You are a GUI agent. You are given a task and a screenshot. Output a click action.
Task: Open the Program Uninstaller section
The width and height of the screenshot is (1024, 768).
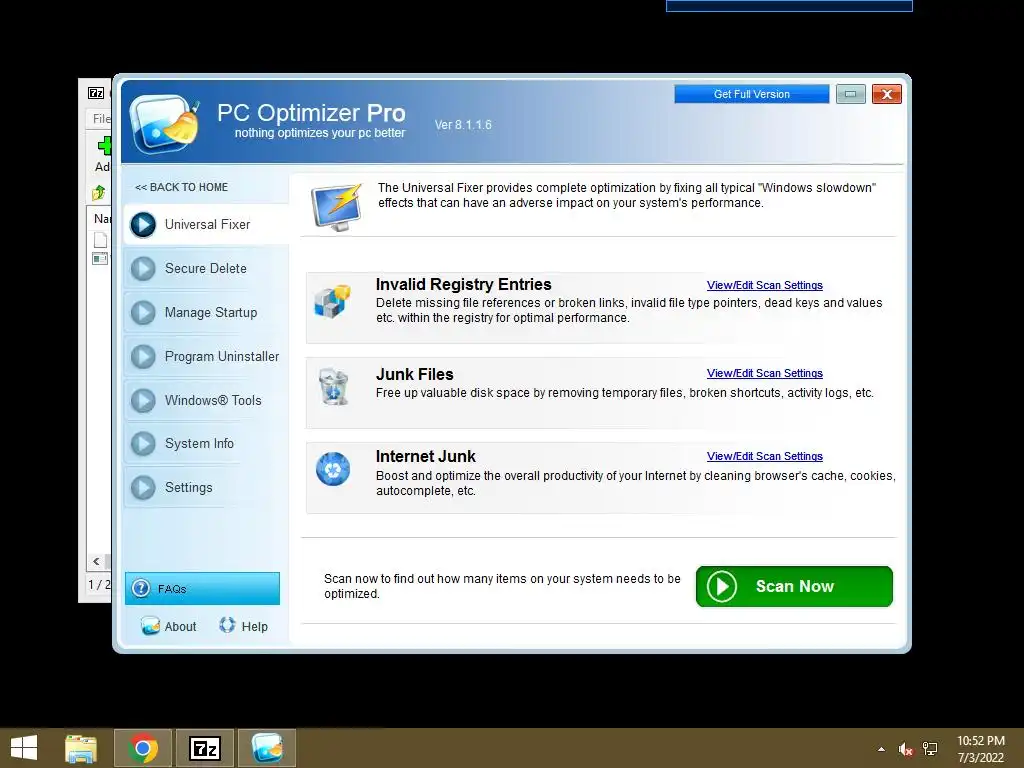(206, 357)
